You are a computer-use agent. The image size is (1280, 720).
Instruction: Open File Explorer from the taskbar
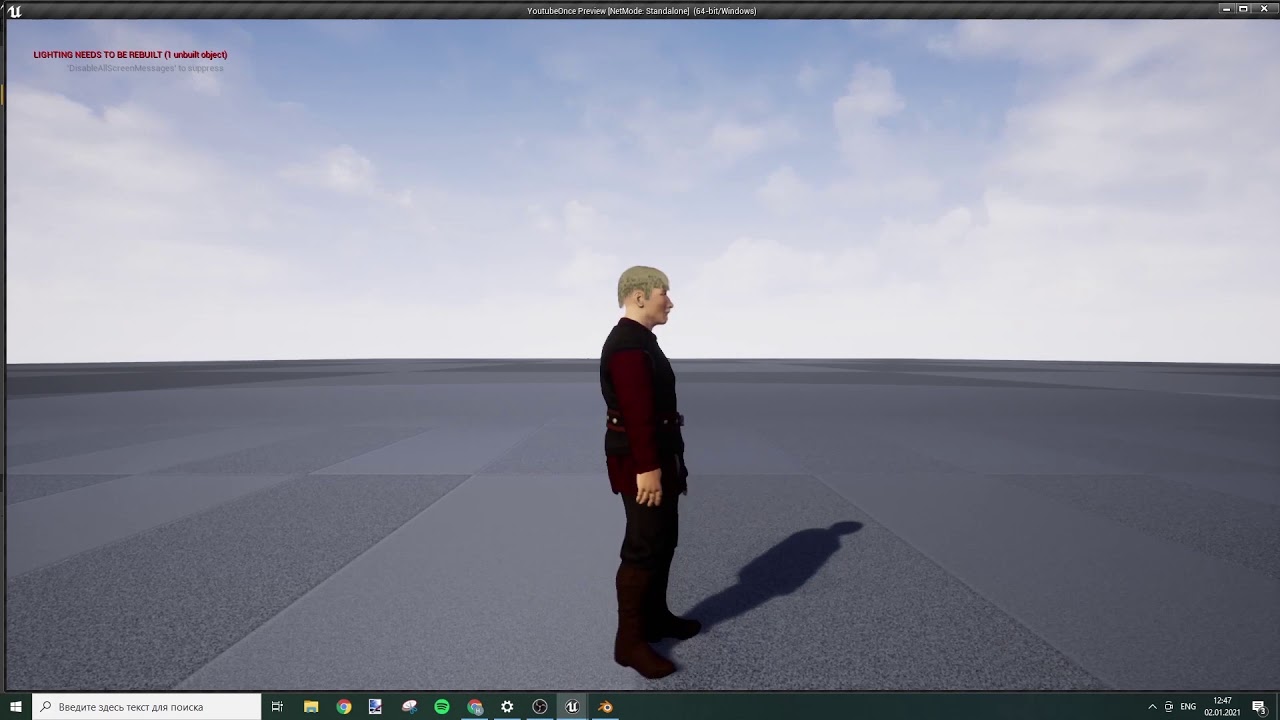coord(311,706)
